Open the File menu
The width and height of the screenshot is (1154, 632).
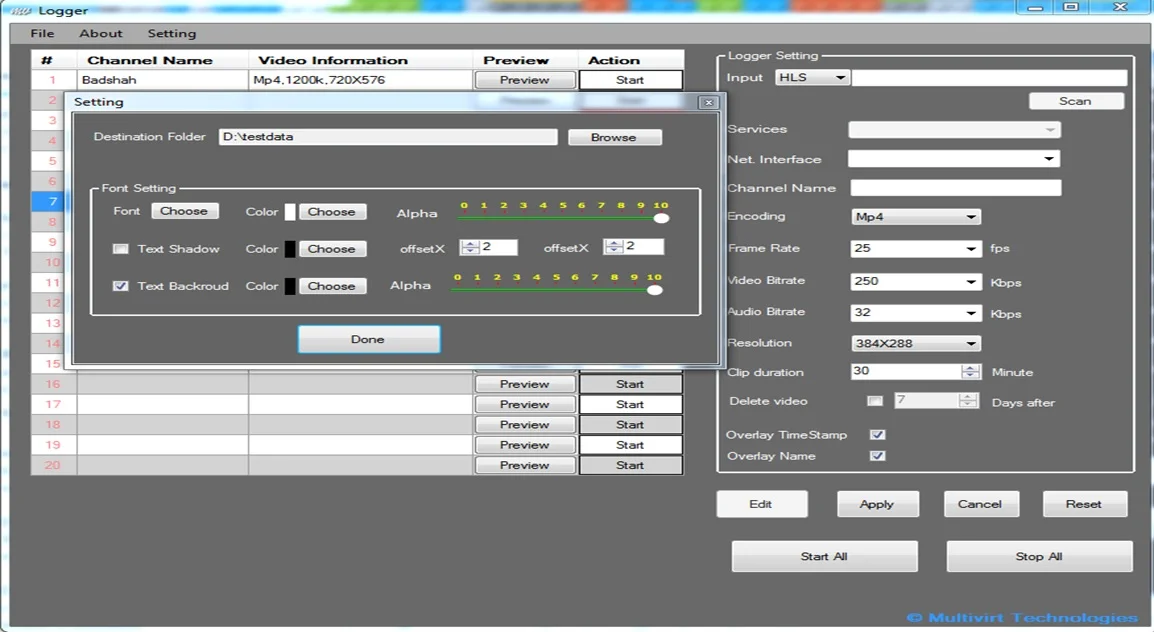point(42,33)
